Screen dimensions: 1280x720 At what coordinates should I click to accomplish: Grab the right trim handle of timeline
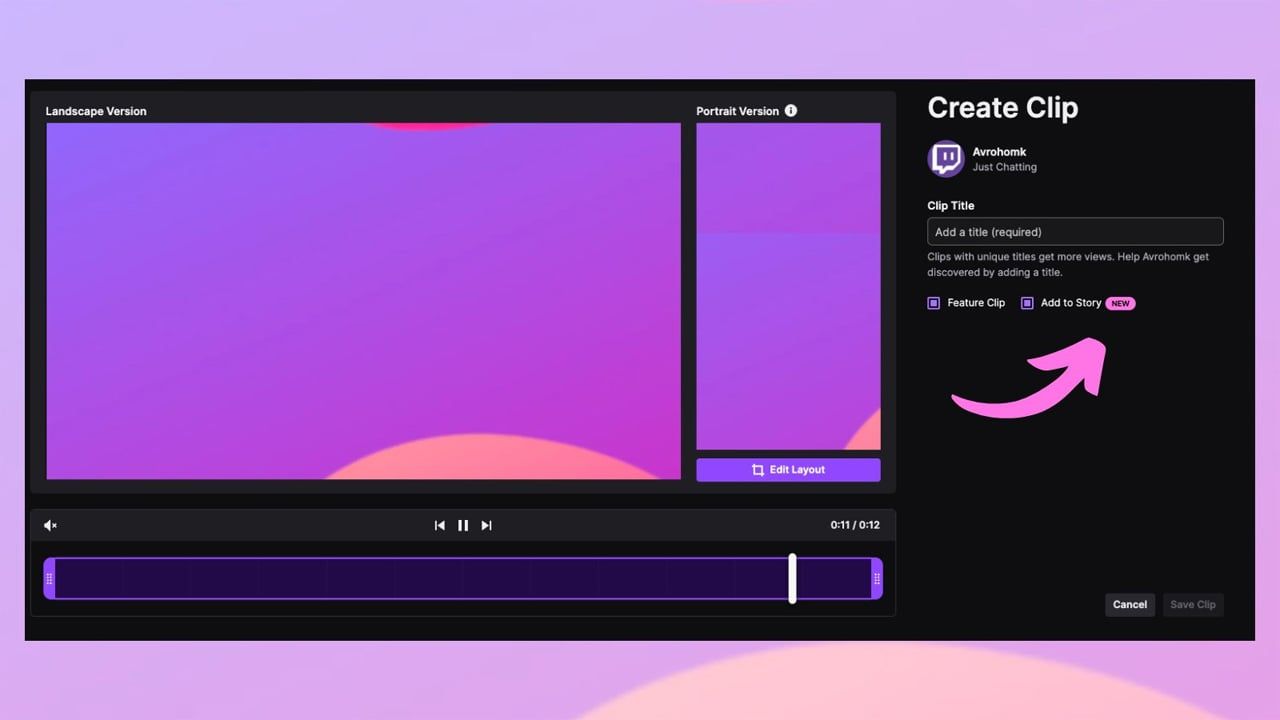pos(877,578)
